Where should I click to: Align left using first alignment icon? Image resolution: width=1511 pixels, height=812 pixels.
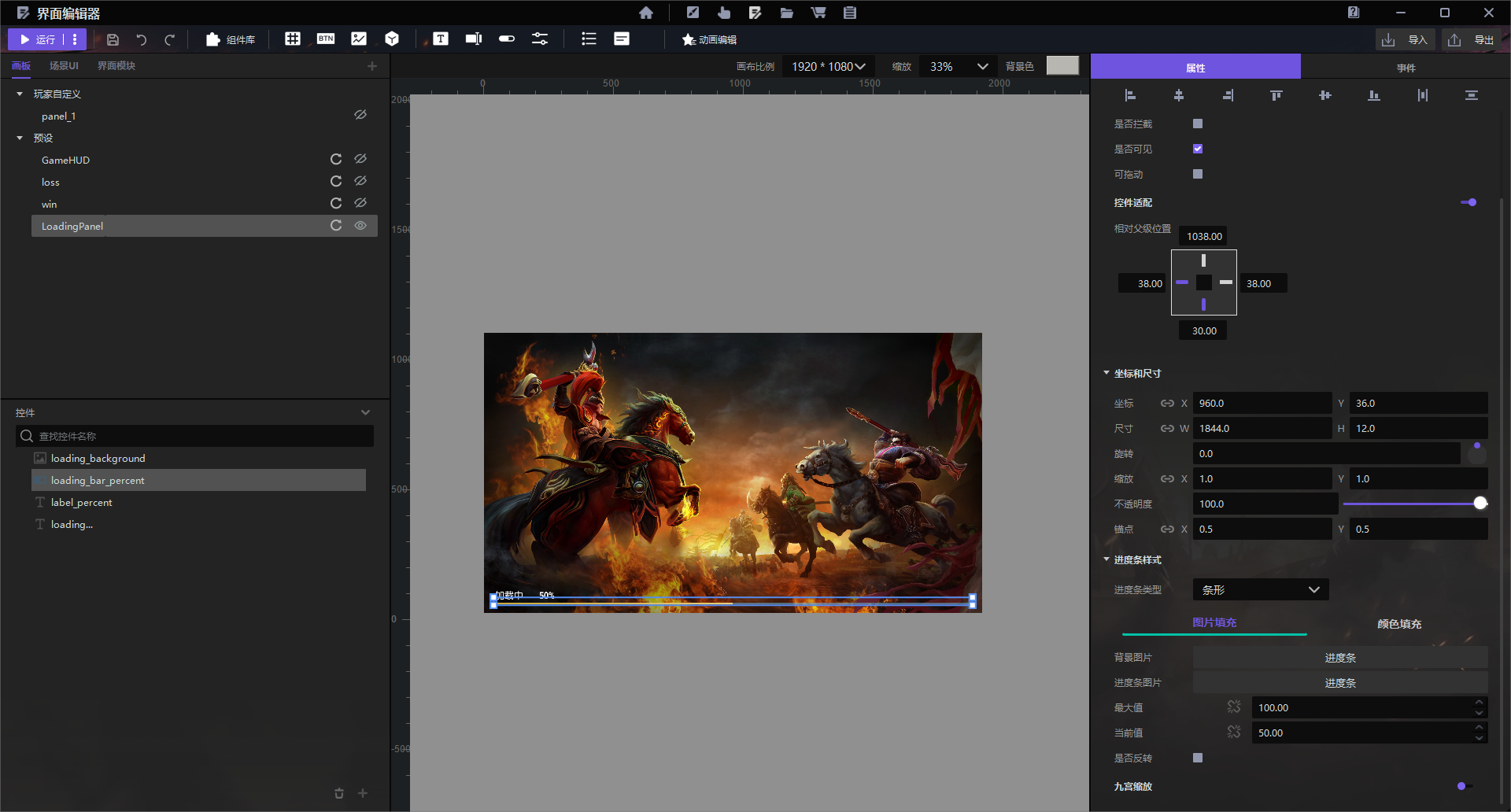1130,95
